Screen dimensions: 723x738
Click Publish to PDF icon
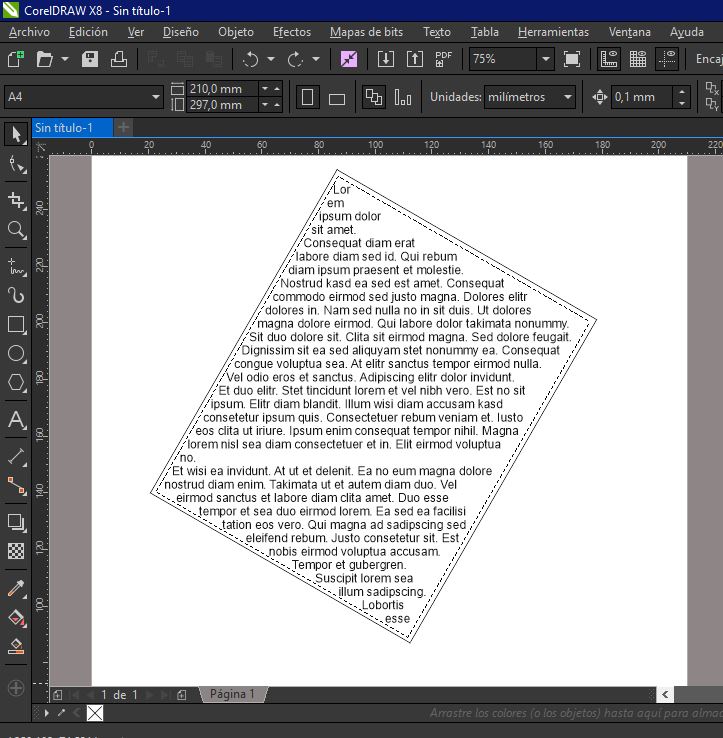(x=443, y=59)
